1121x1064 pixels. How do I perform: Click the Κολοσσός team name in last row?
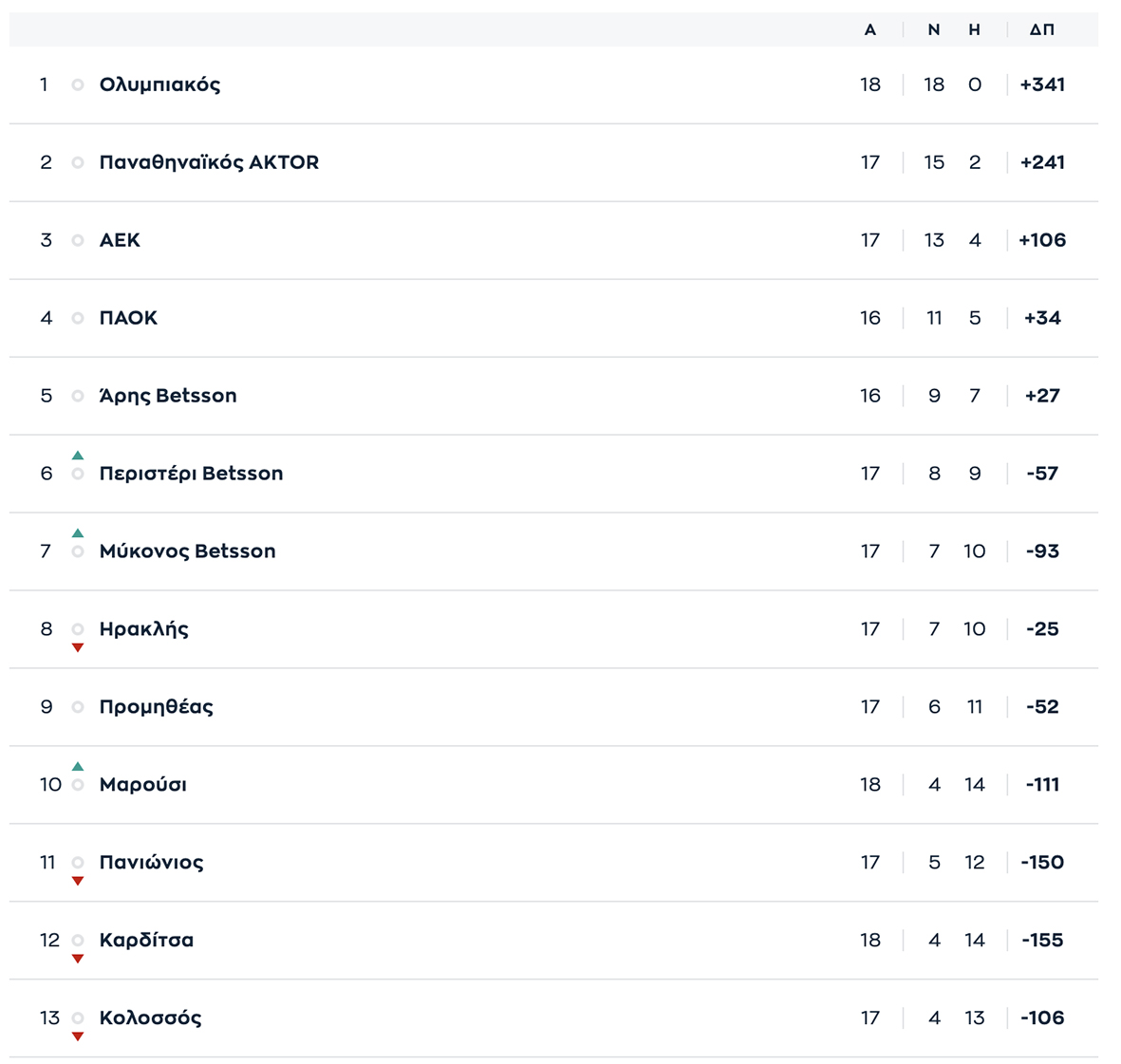click(150, 1018)
